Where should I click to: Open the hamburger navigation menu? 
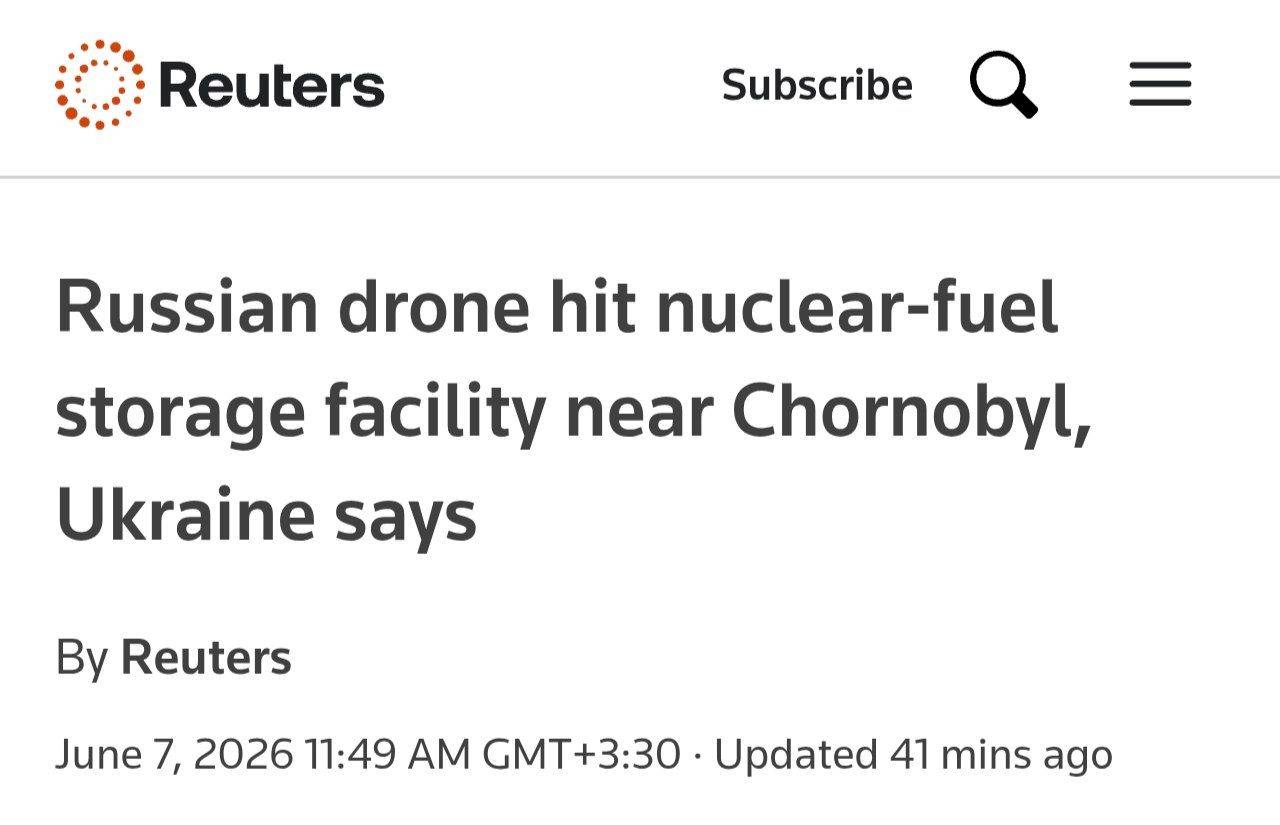pos(1160,84)
